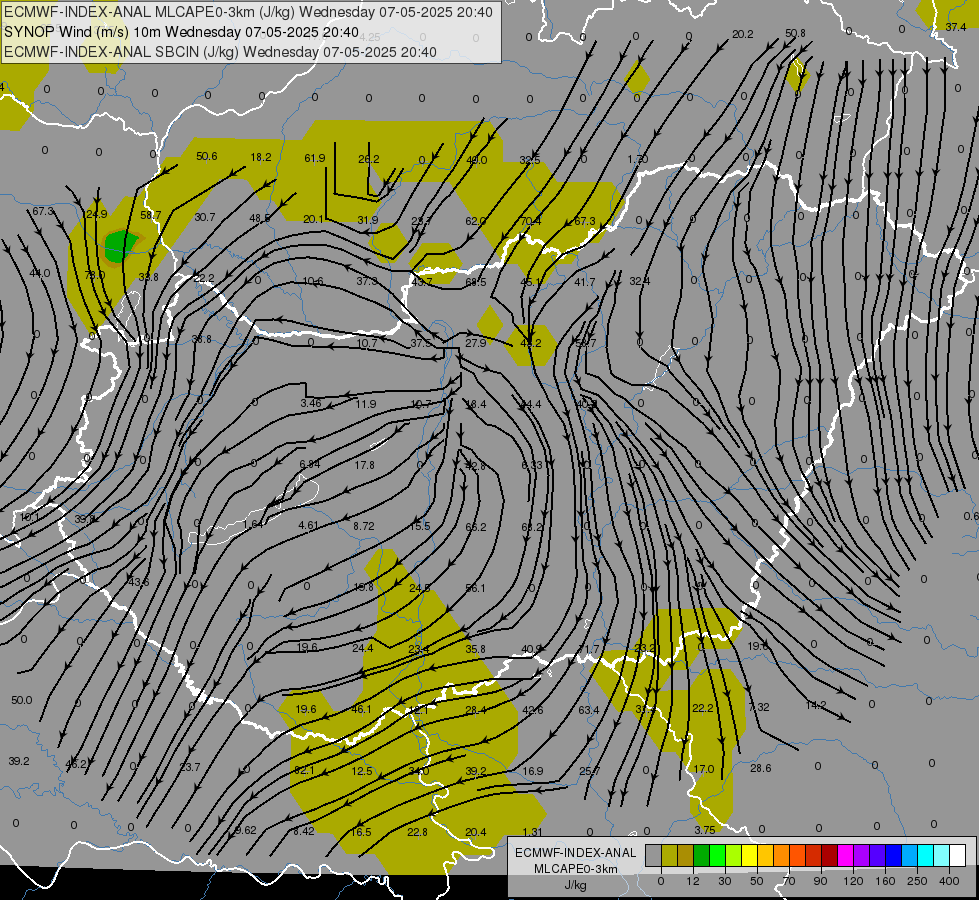Screen dimensions: 979x900
Task: Click the map value 58.7
Action: [x=150, y=215]
